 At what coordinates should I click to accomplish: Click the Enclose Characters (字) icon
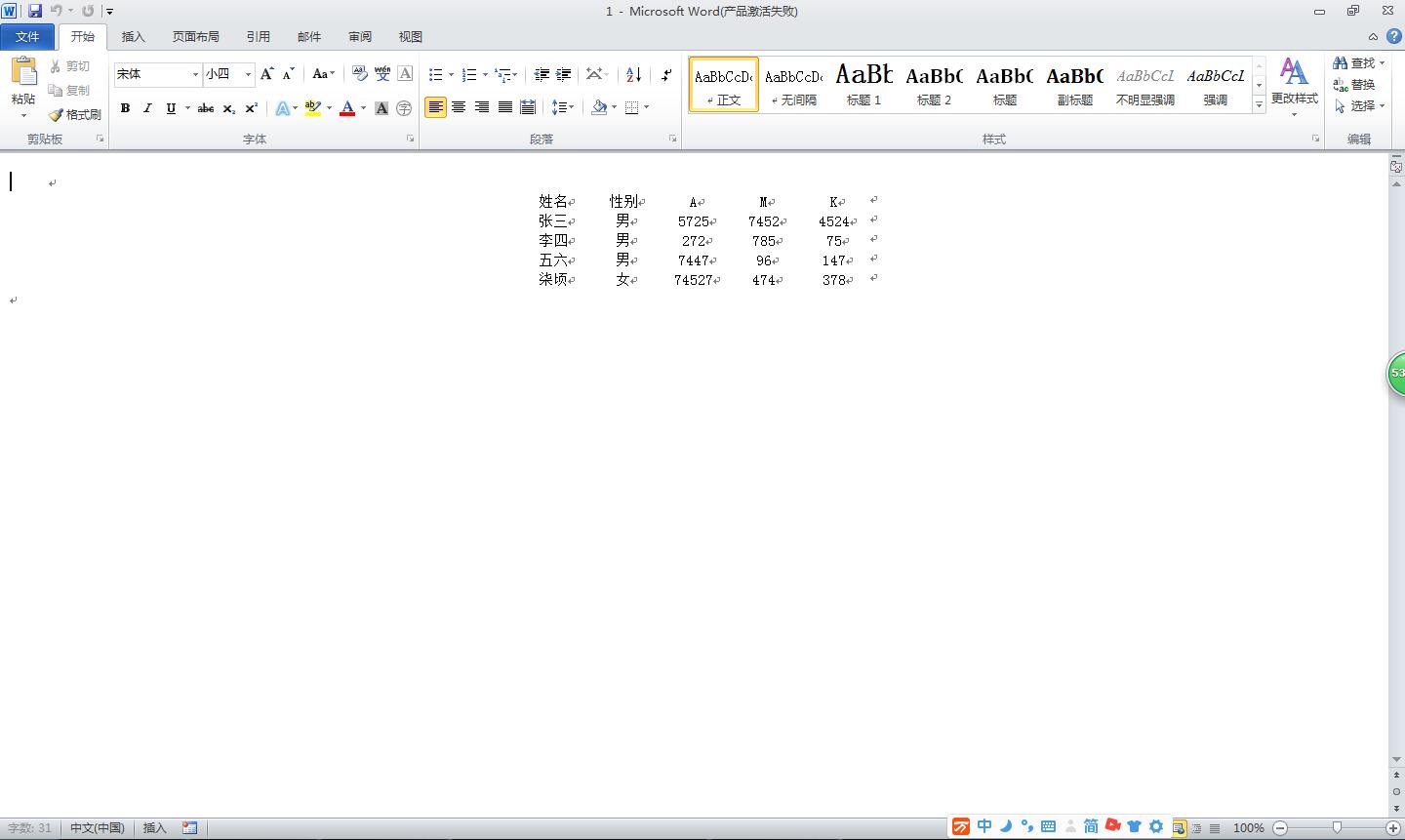point(404,108)
